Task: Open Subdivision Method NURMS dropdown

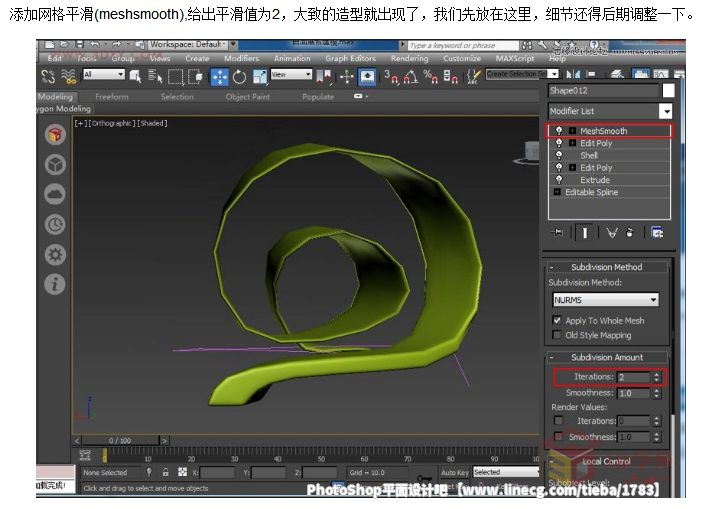Action: [605, 300]
